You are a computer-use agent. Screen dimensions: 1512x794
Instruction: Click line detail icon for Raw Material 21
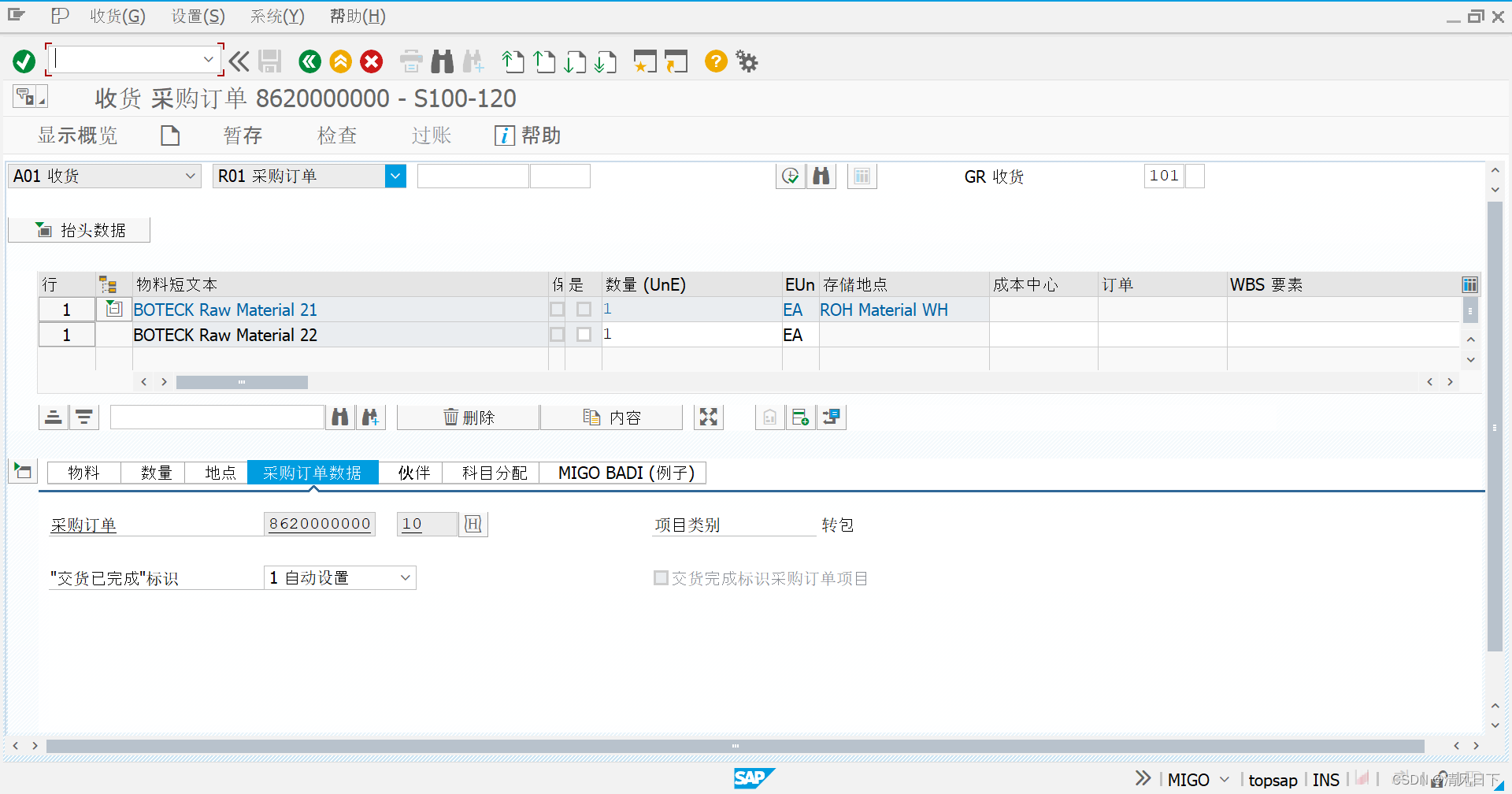pos(114,309)
